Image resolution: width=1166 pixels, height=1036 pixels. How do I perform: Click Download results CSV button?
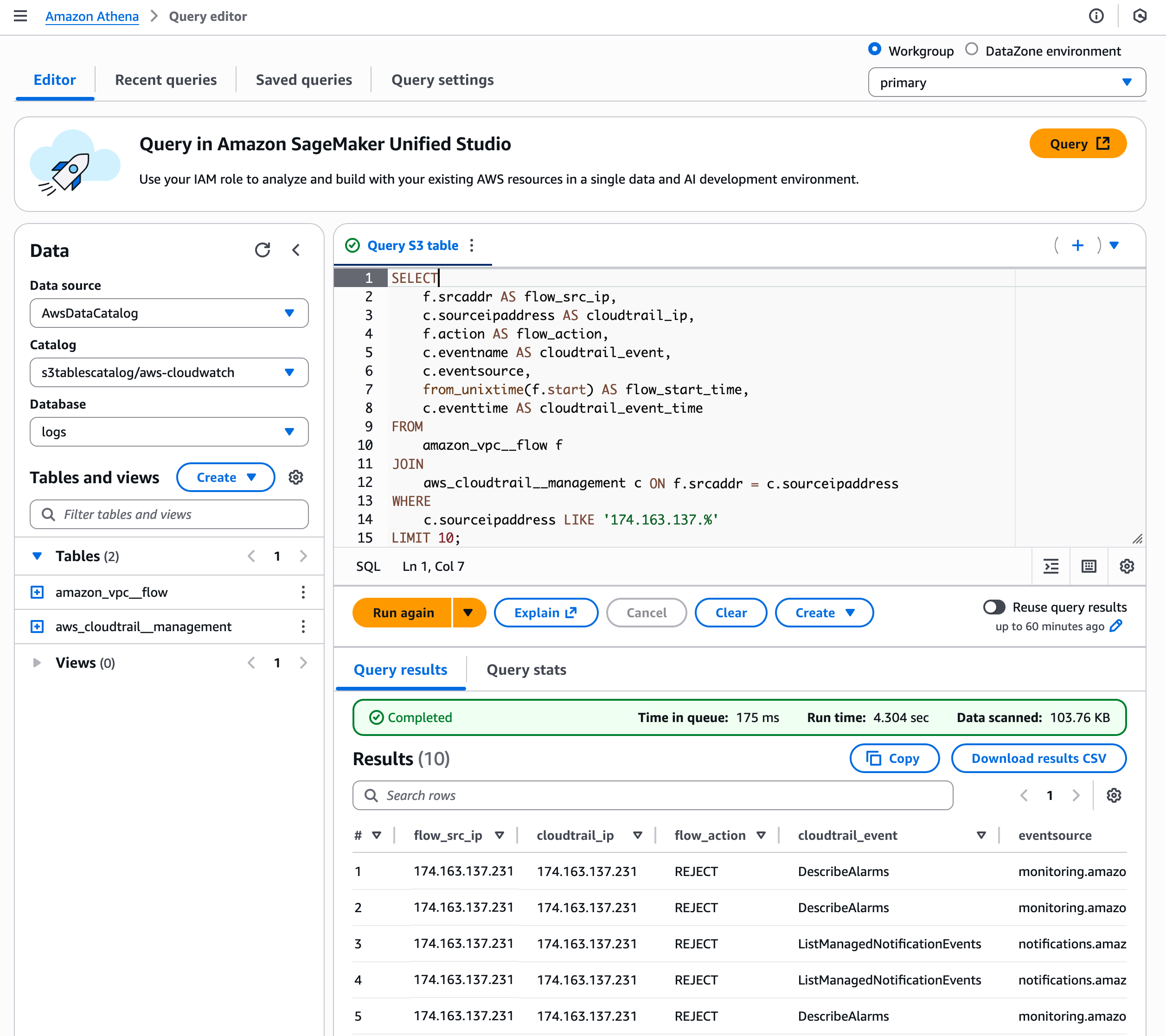tap(1038, 758)
